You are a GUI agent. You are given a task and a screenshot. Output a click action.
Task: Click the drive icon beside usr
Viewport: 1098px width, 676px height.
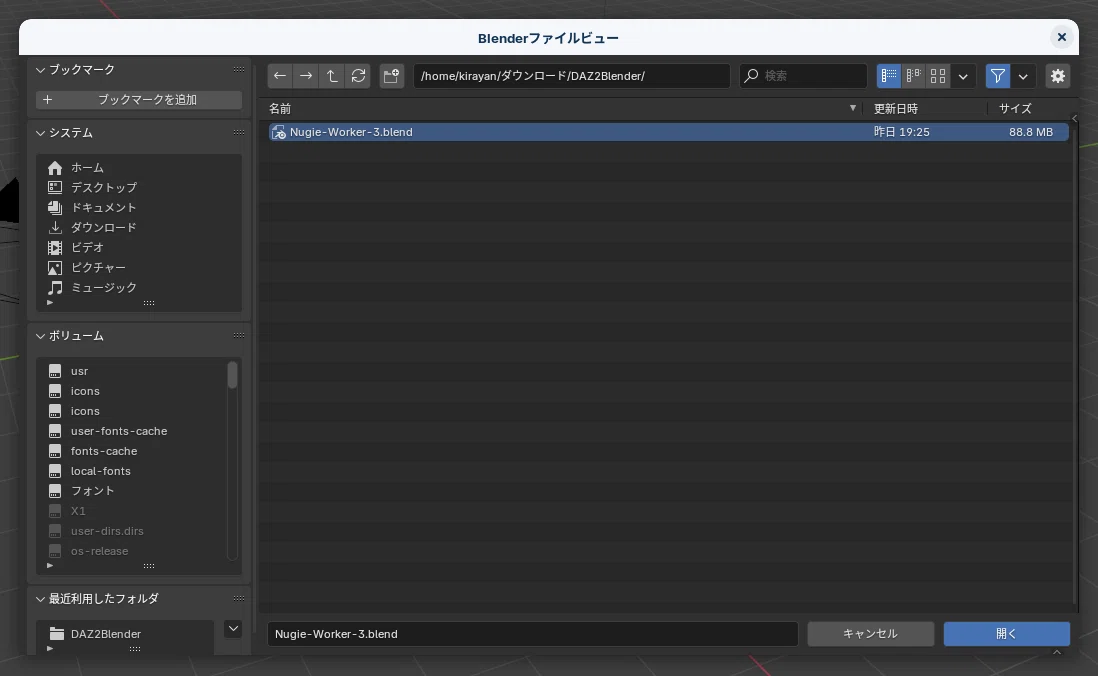pyautogui.click(x=55, y=371)
